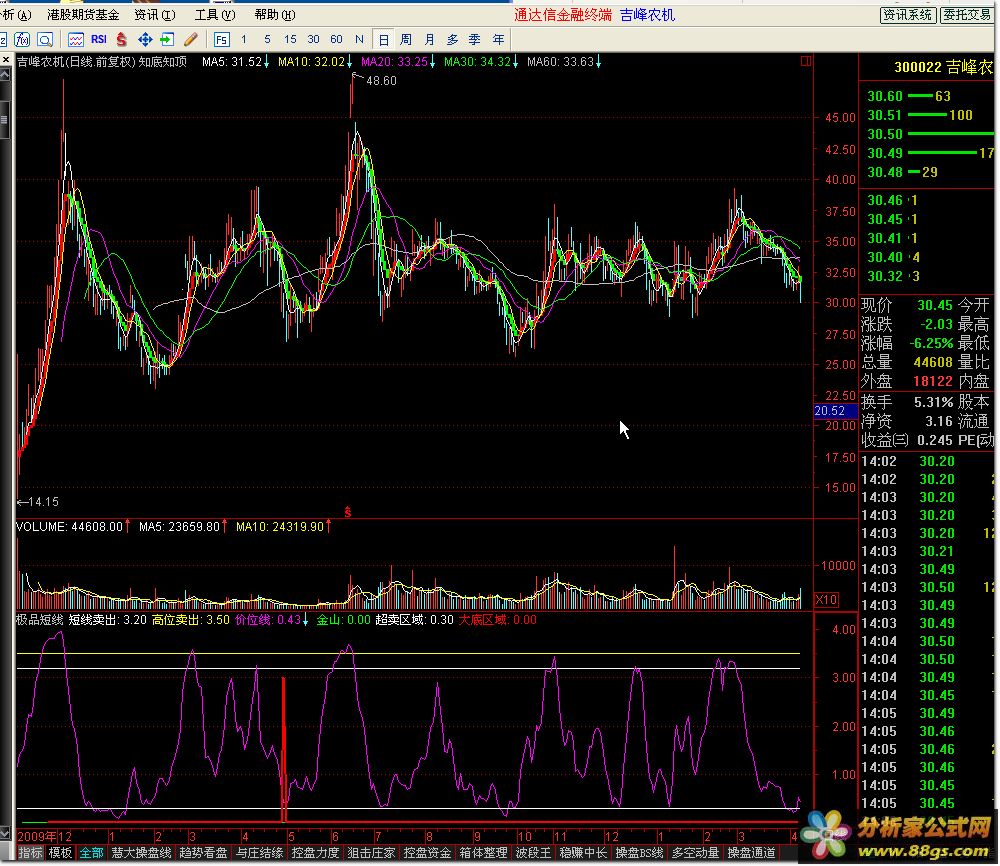Click the green arrow import icon
The width and height of the screenshot is (1000, 866).
[167, 40]
